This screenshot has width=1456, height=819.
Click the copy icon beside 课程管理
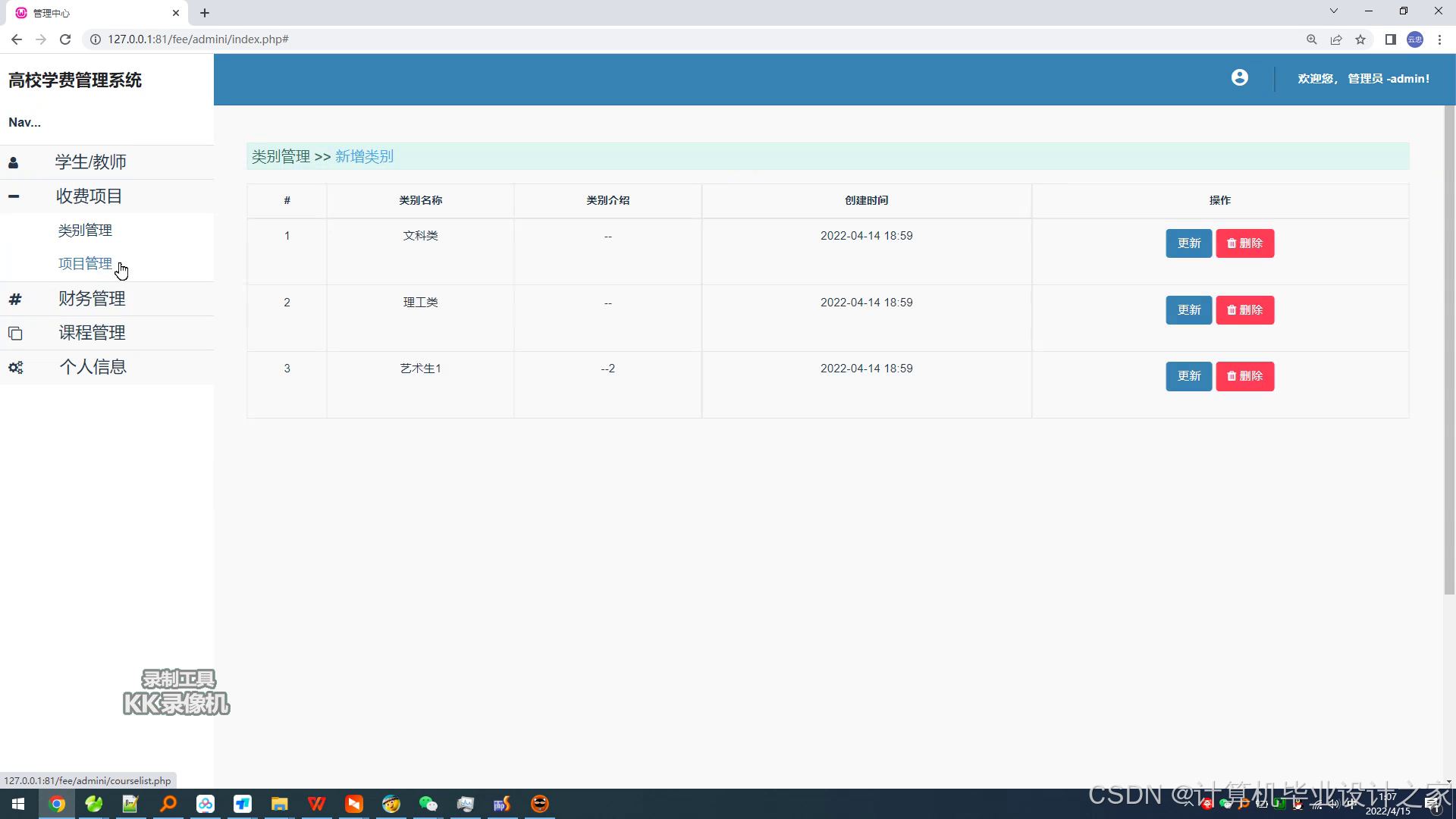click(15, 333)
